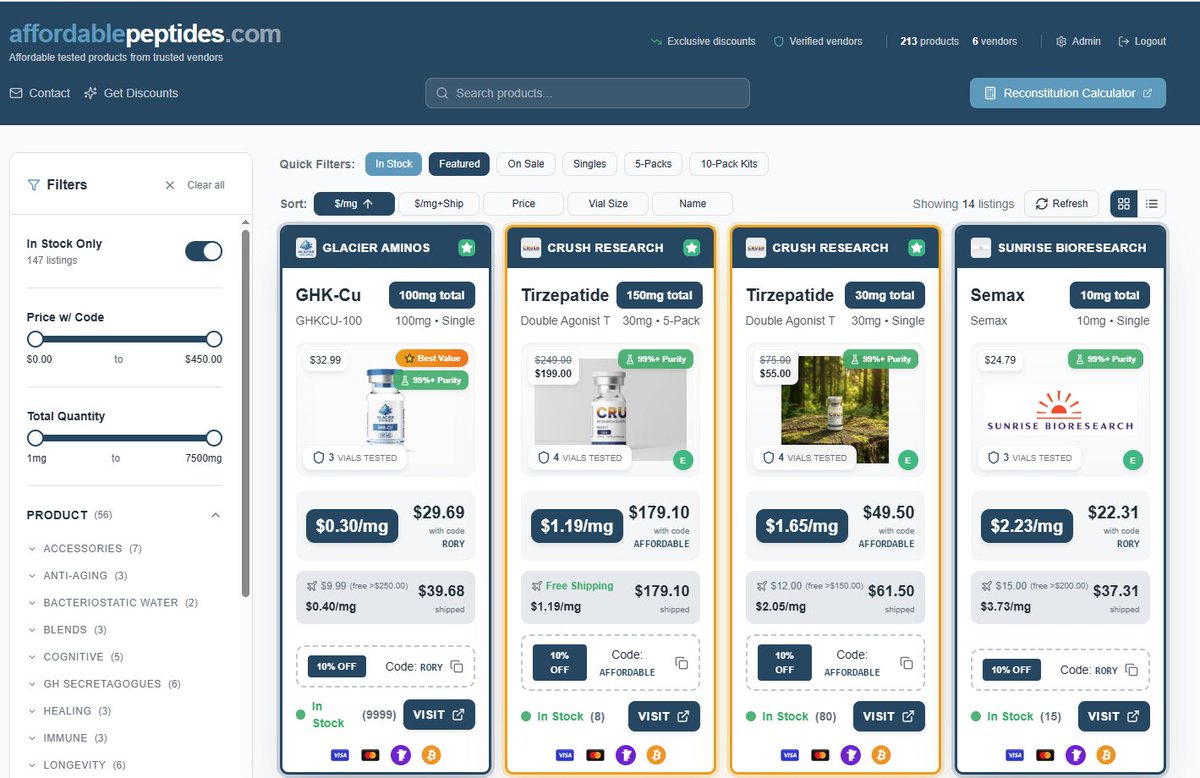Log out of the account
This screenshot has height=778, width=1200.
click(1142, 41)
